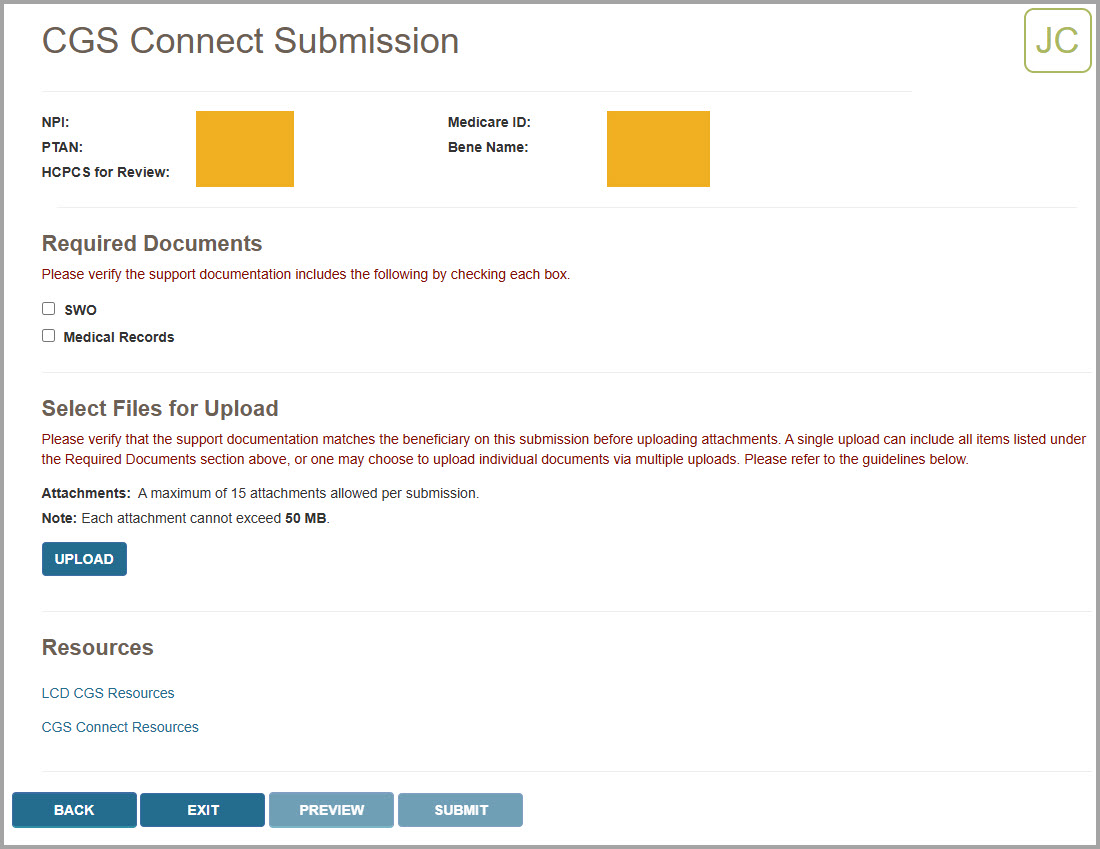Click the Select Files for Upload heading

tap(160, 408)
